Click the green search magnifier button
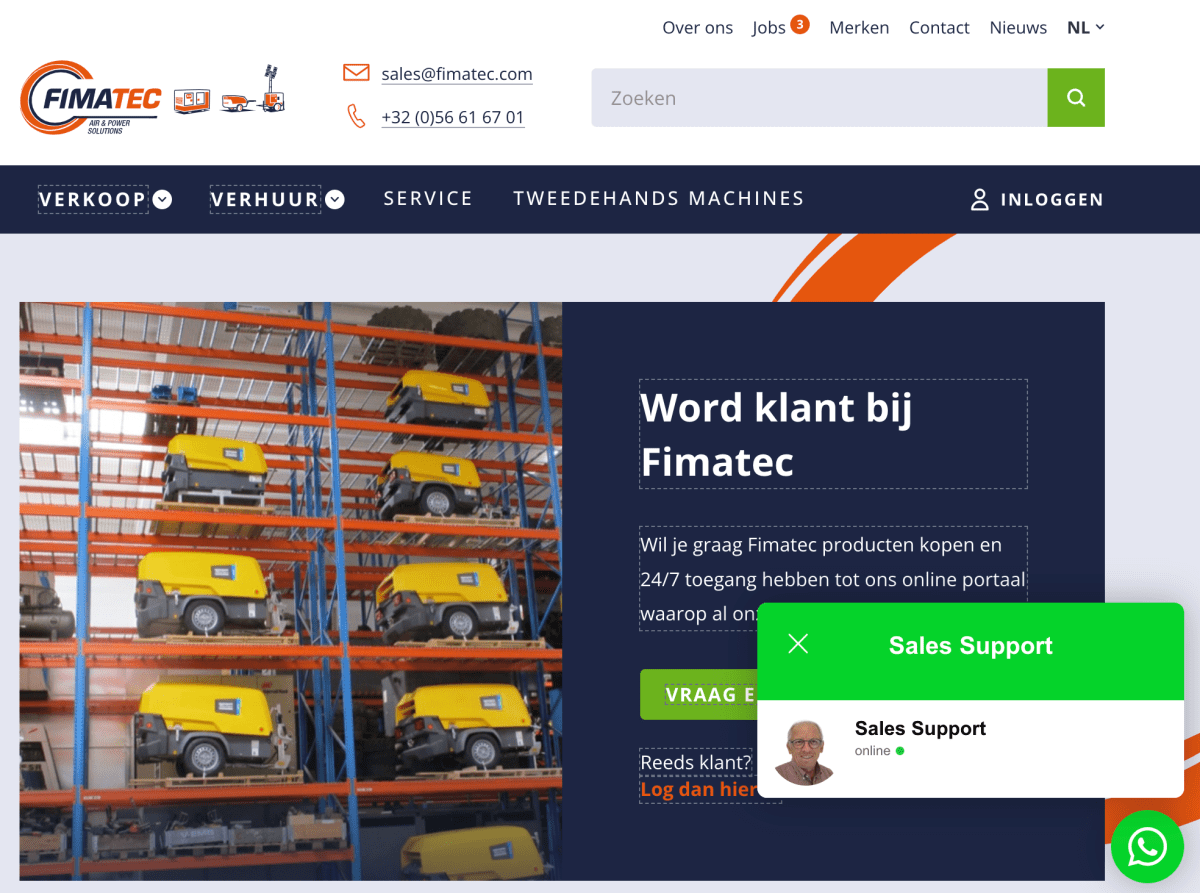Viewport: 1200px width, 893px height. 1076,97
